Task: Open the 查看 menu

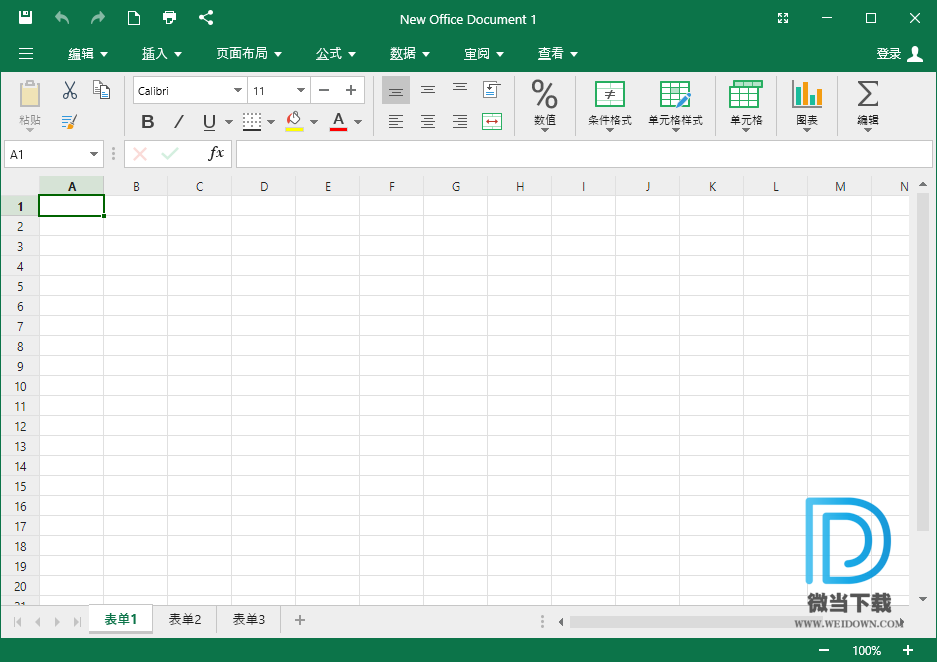Action: (x=558, y=54)
